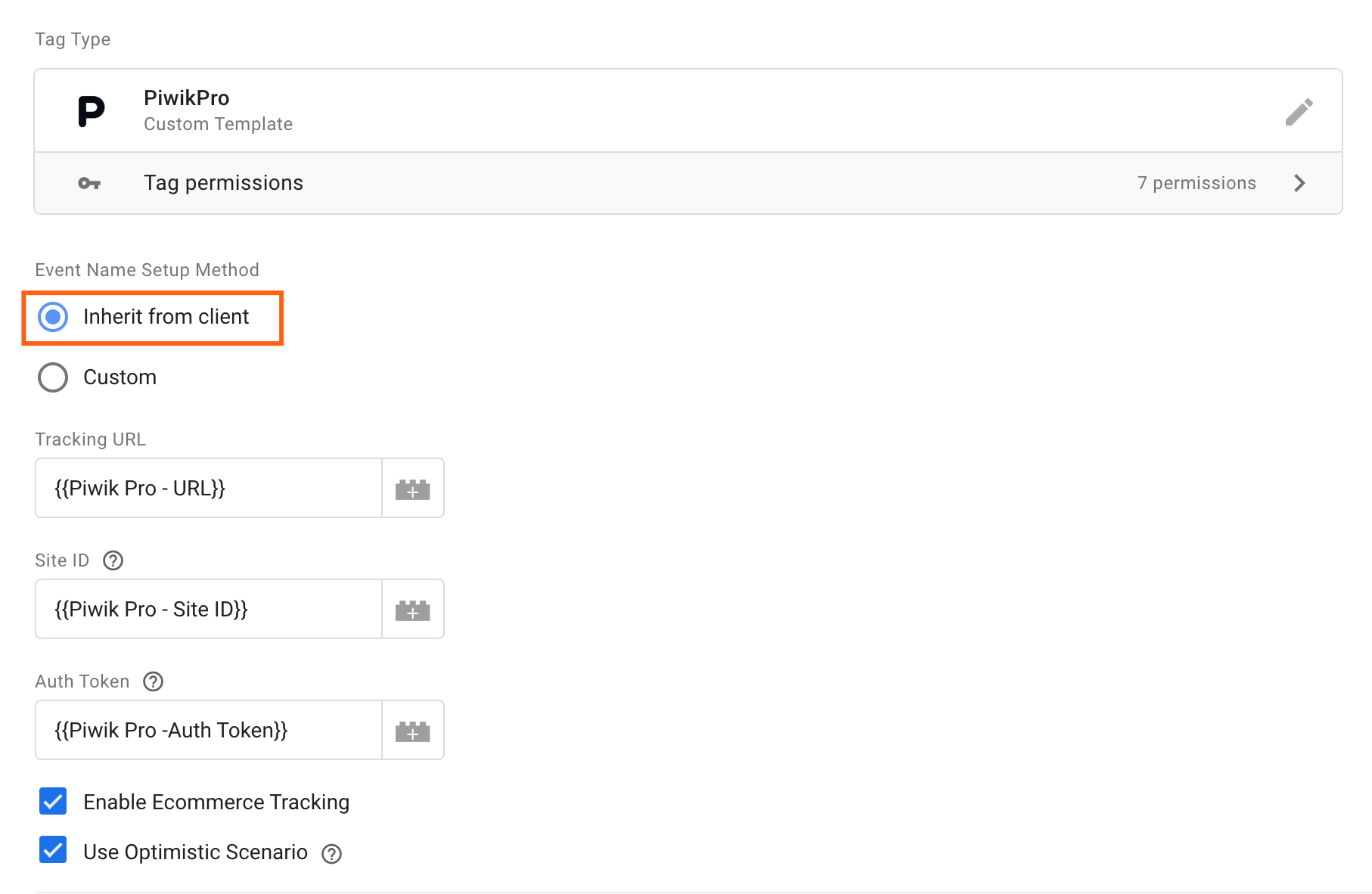
Task: Click the 7 permissions text
Action: [x=1197, y=183]
